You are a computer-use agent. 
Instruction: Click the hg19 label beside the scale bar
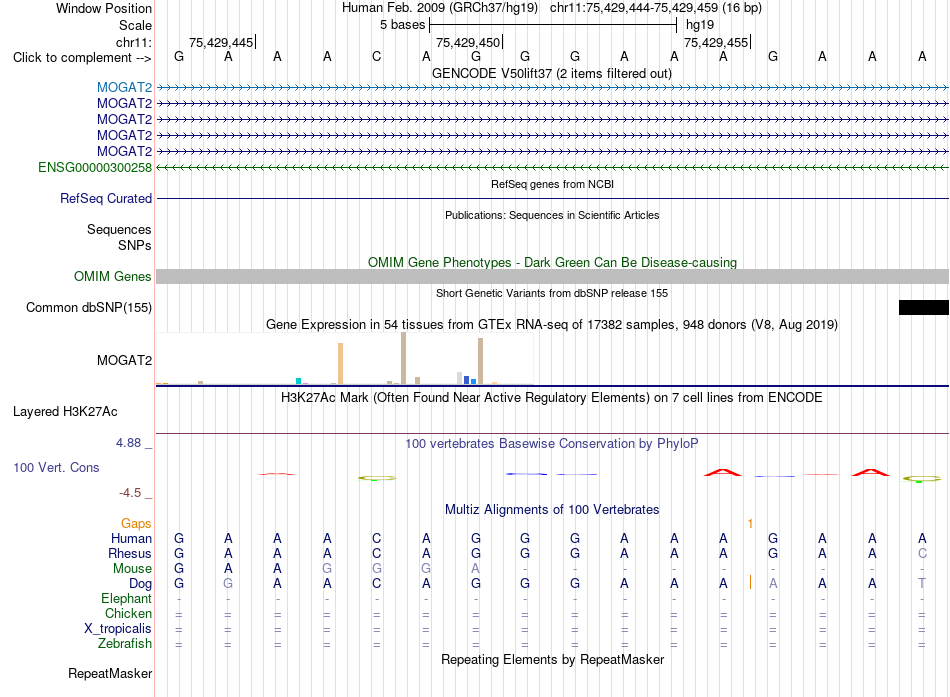point(700,25)
